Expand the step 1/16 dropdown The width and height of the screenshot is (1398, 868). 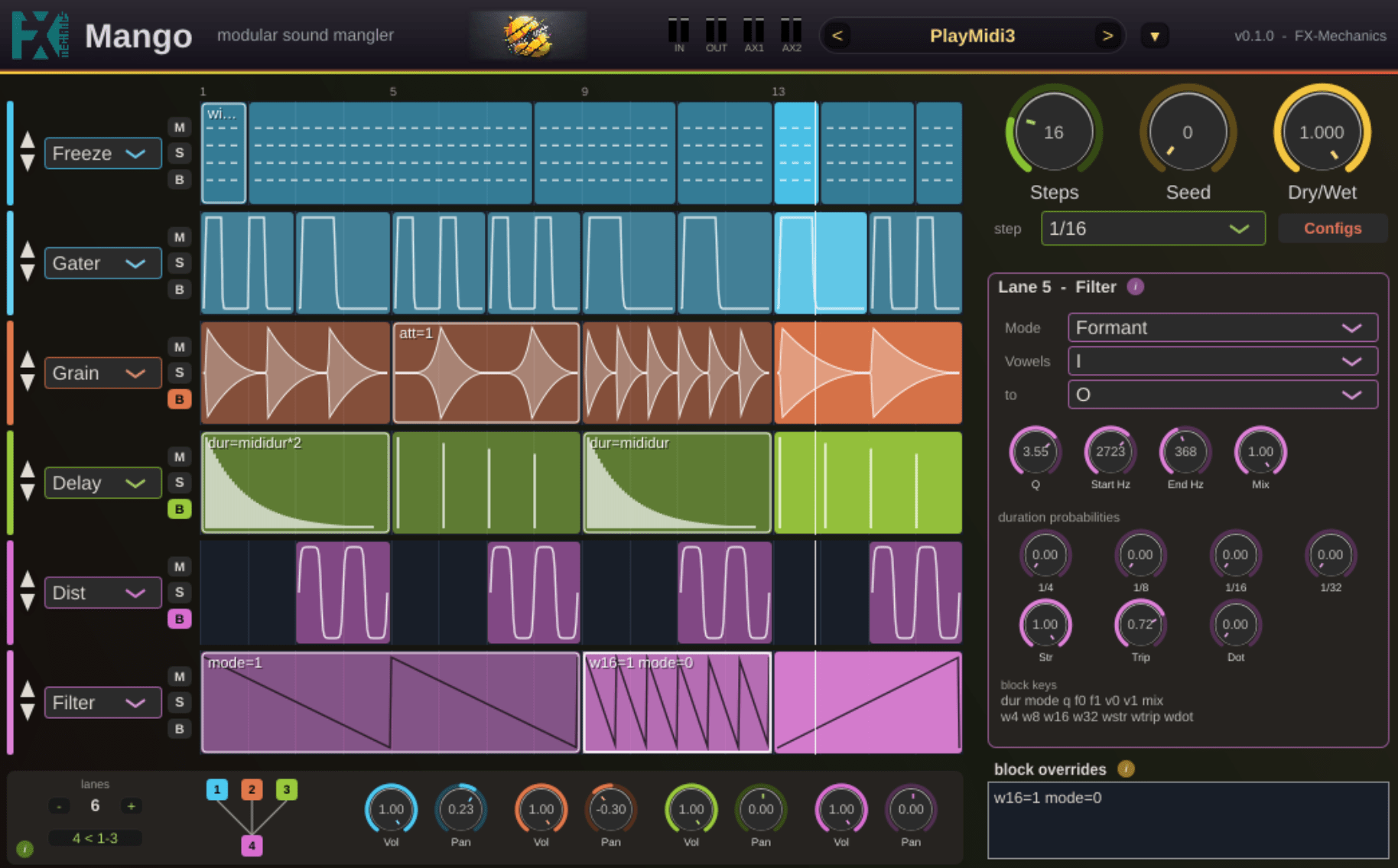1153,229
